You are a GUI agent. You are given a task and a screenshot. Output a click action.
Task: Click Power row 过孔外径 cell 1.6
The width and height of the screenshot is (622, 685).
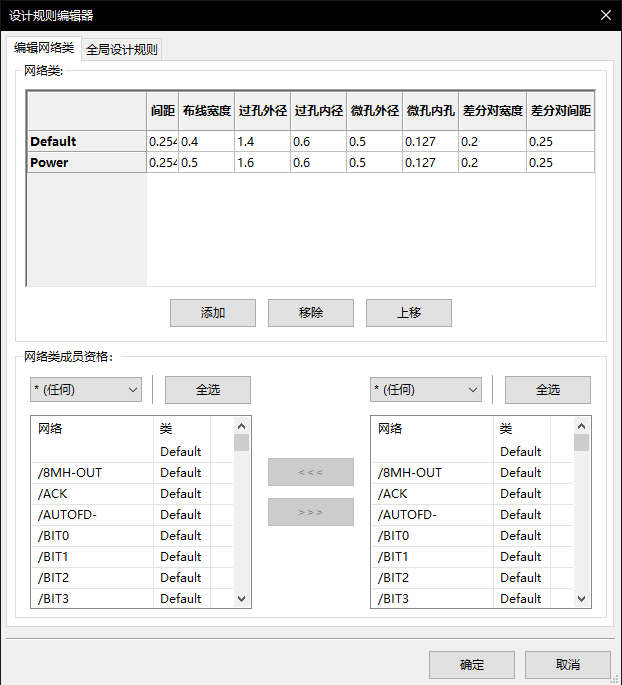coord(263,163)
